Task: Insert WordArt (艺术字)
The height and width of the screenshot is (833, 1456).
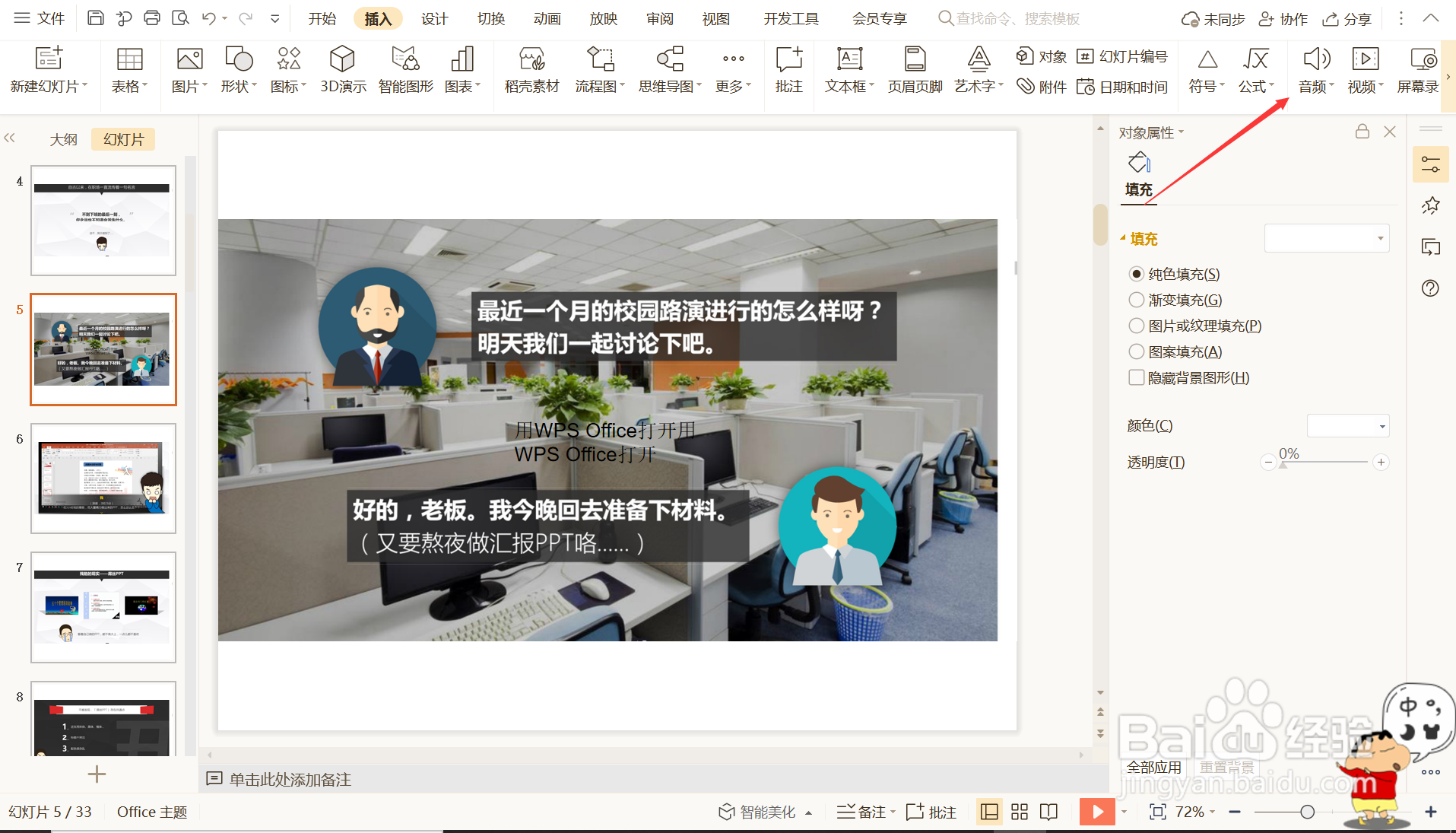Action: 979,70
